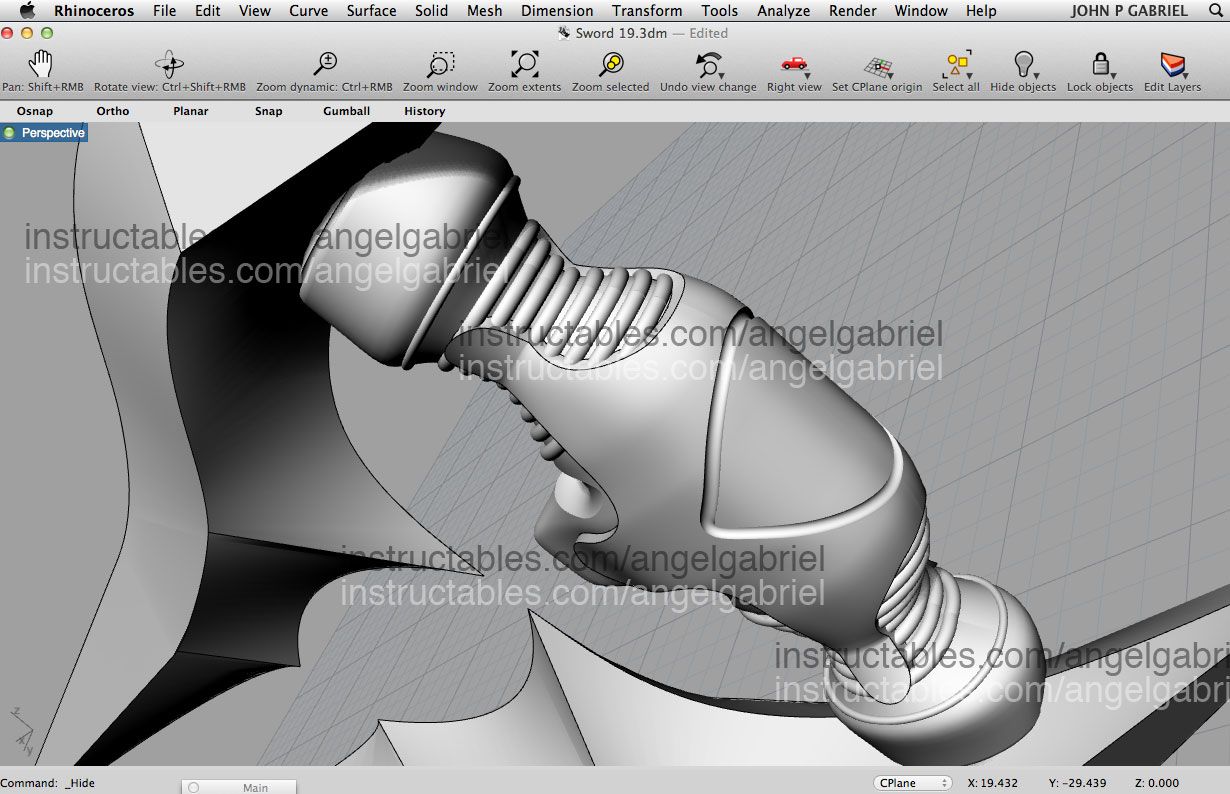Toggle the Gumball widget

[x=347, y=111]
